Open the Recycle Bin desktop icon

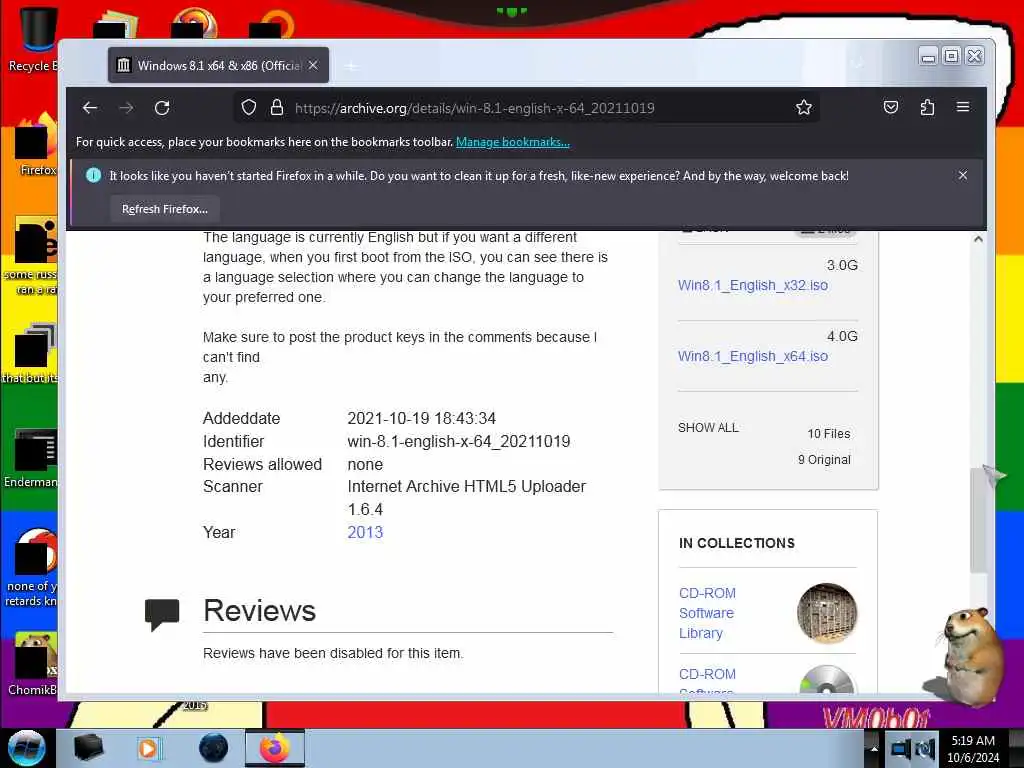click(x=34, y=39)
